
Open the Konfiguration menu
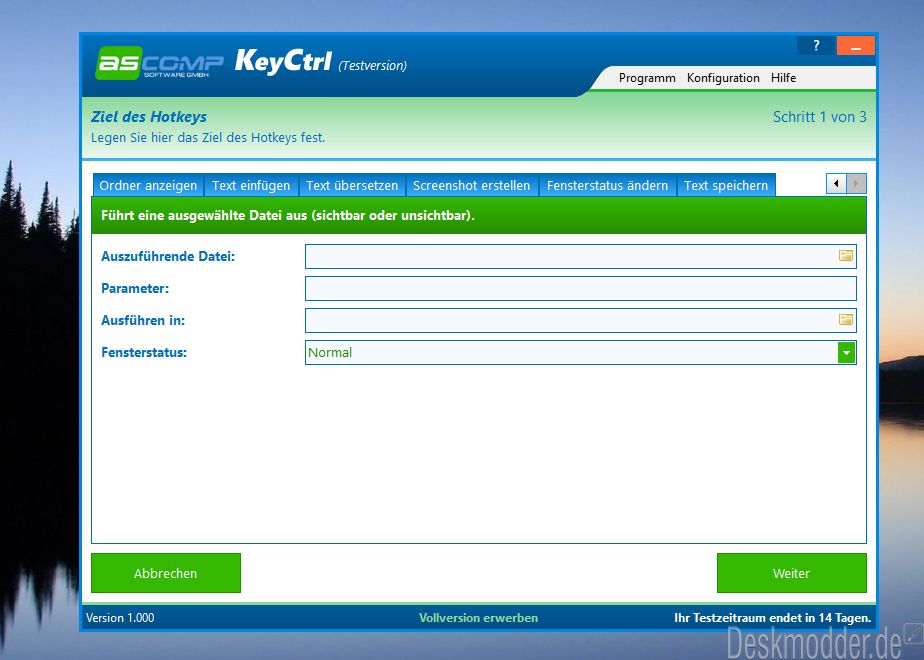click(x=723, y=78)
